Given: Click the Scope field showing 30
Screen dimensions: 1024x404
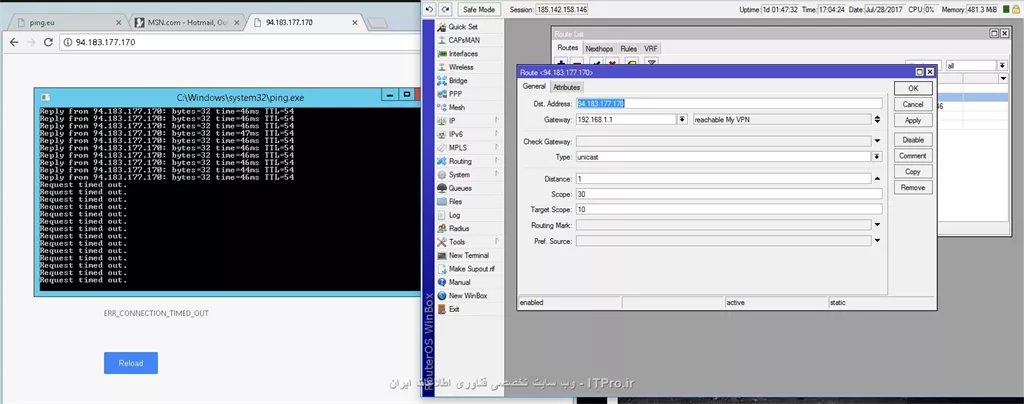Looking at the screenshot, I should pos(729,194).
